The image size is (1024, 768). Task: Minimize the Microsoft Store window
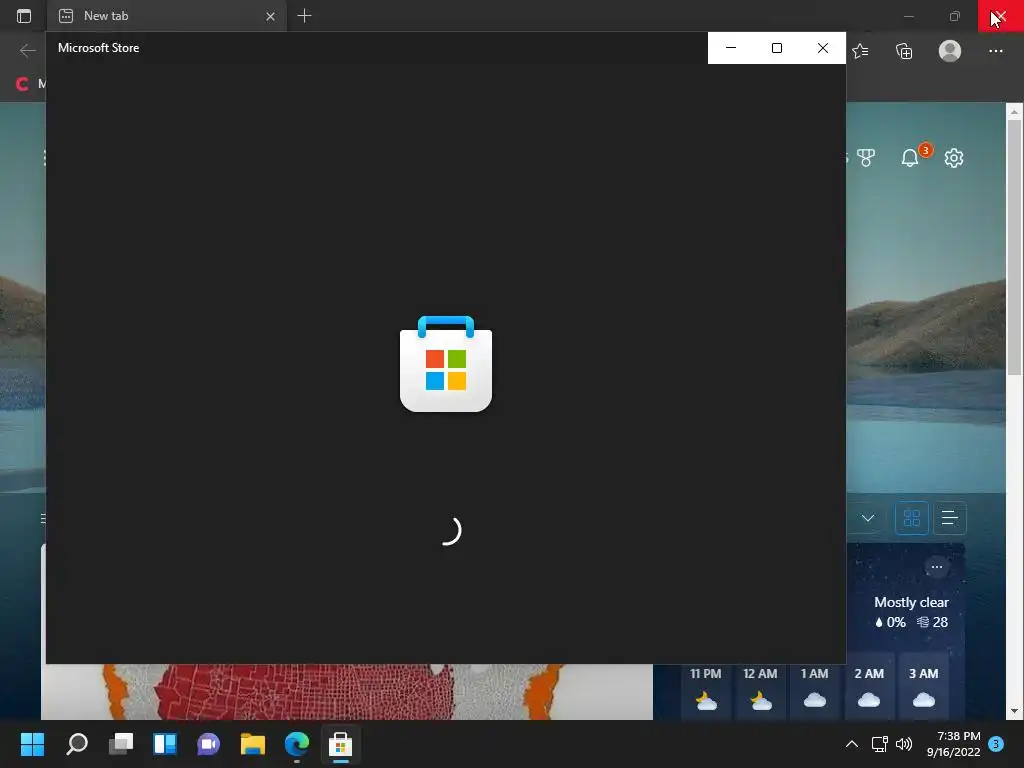click(x=731, y=48)
